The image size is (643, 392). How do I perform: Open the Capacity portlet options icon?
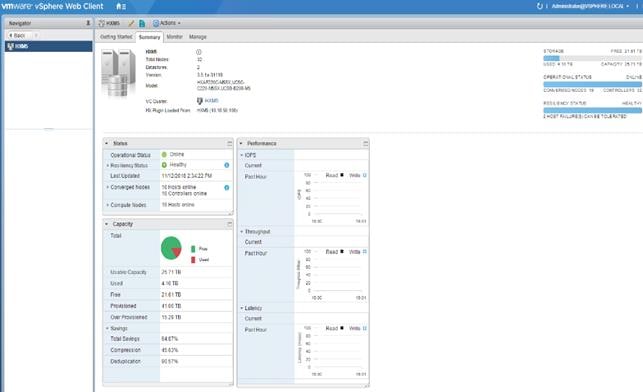tap(230, 224)
